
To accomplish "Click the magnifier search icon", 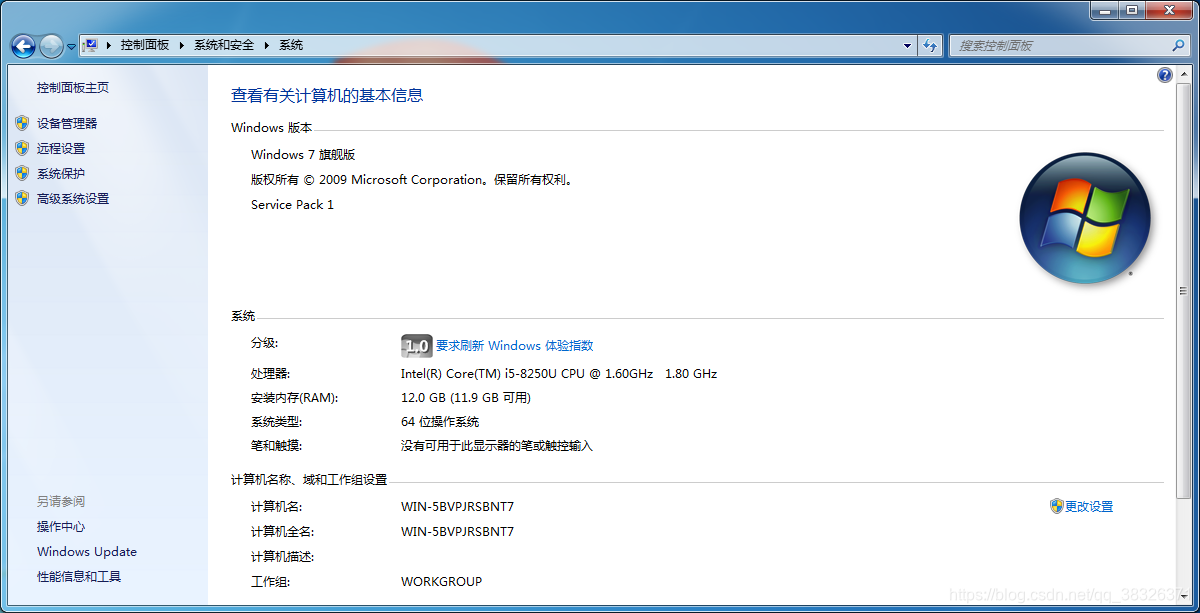I will [1178, 46].
